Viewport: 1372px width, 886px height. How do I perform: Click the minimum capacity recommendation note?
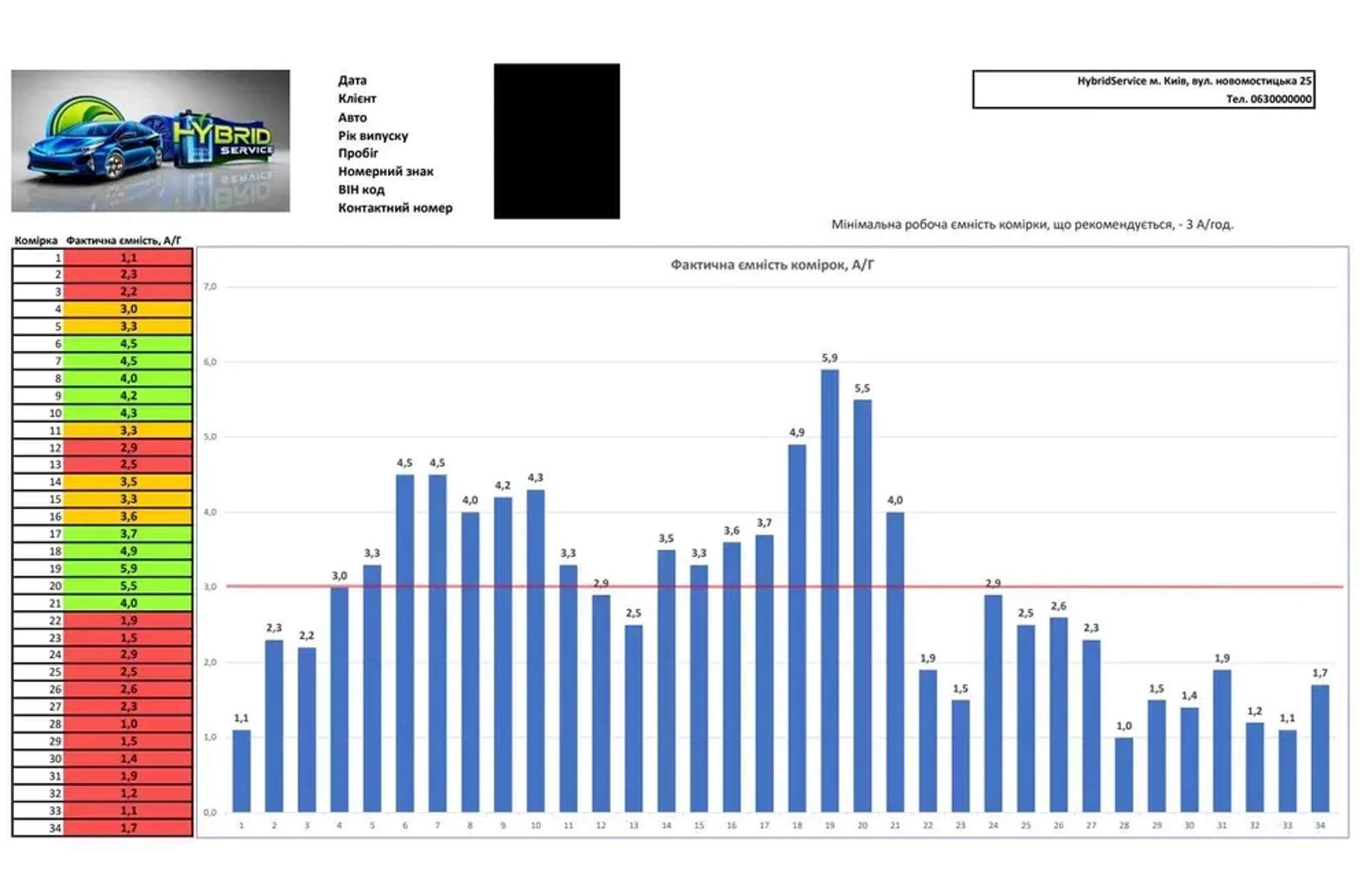[1033, 224]
